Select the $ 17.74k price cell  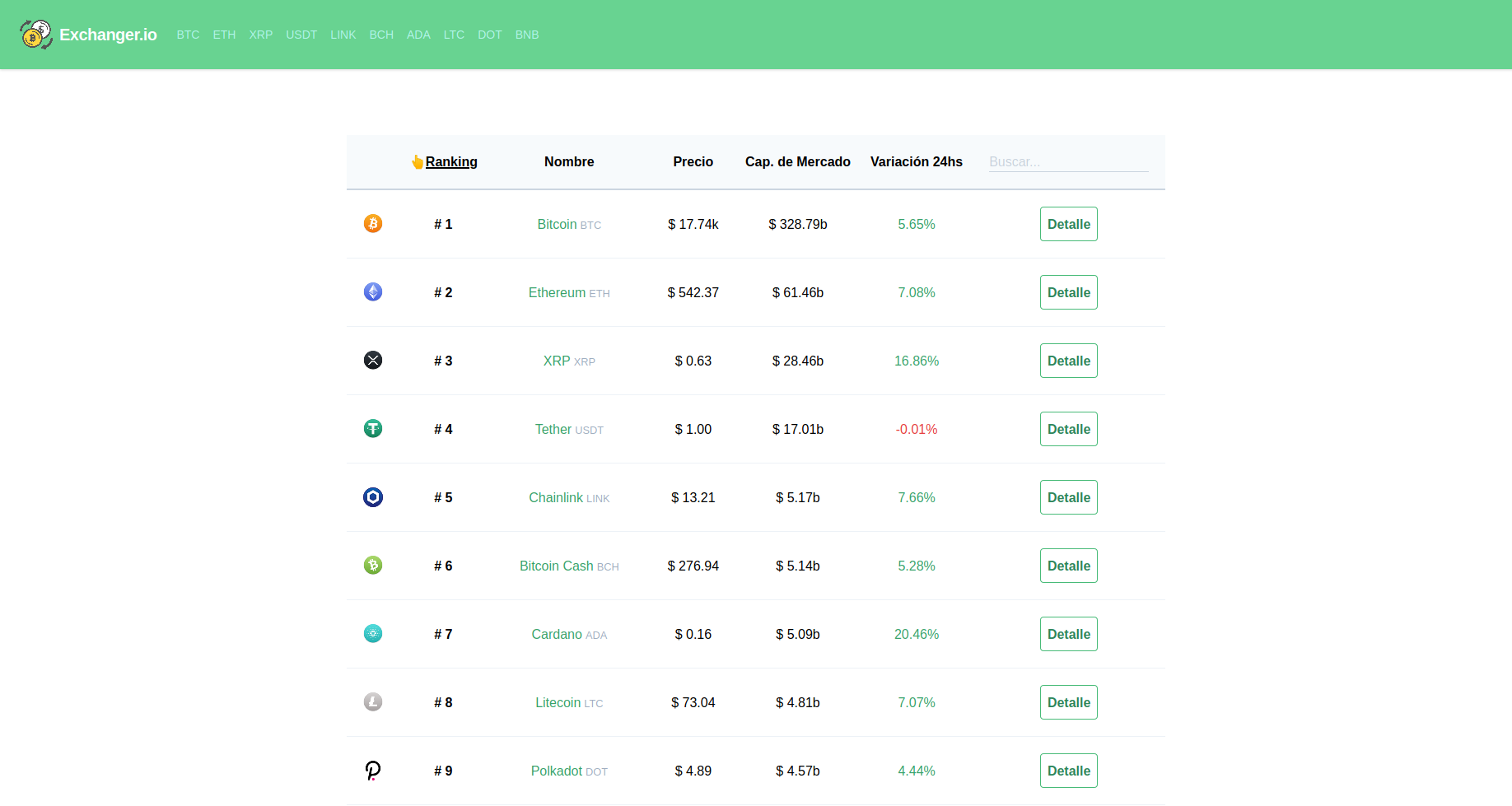693,224
